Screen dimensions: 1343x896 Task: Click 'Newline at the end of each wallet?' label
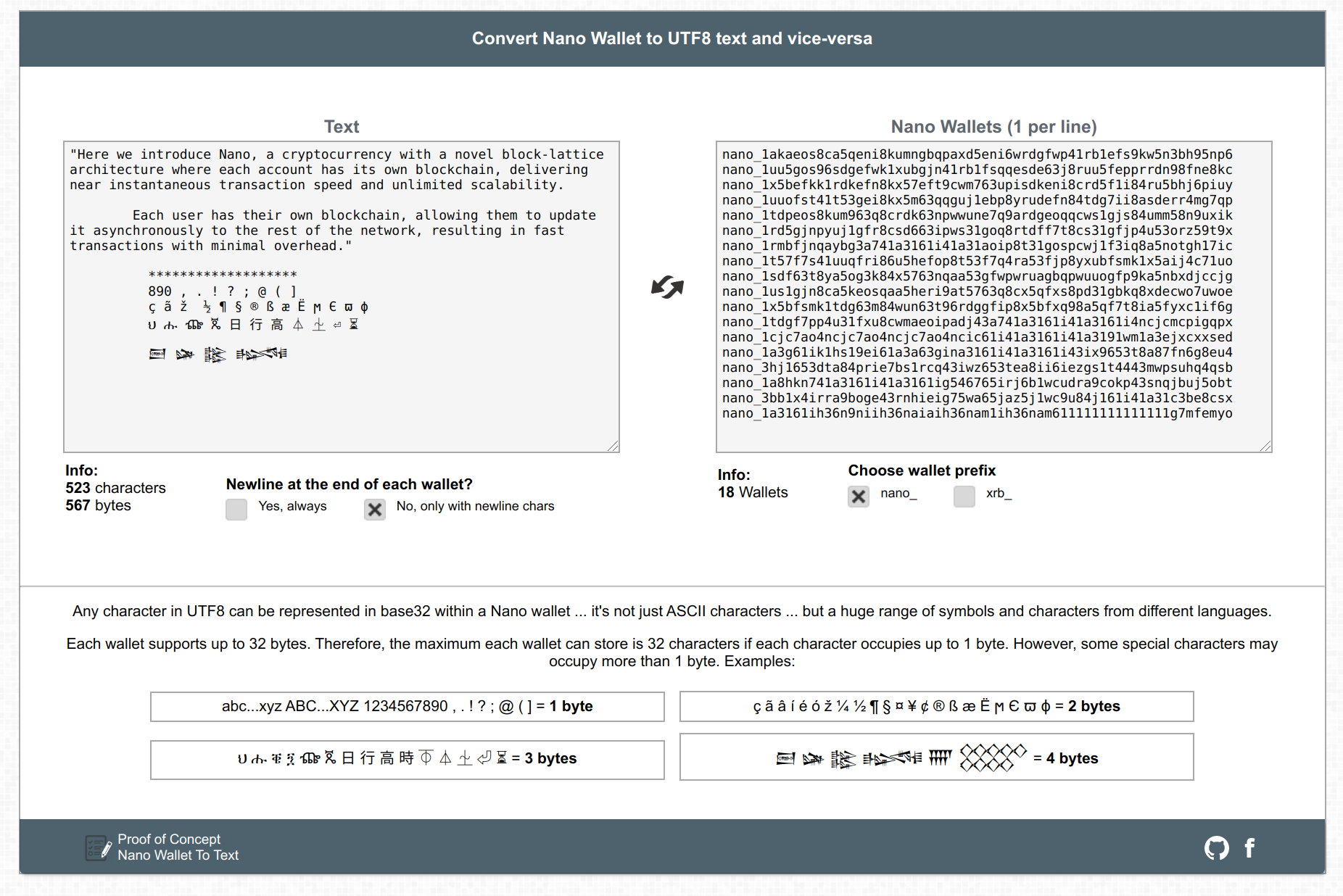coord(350,484)
